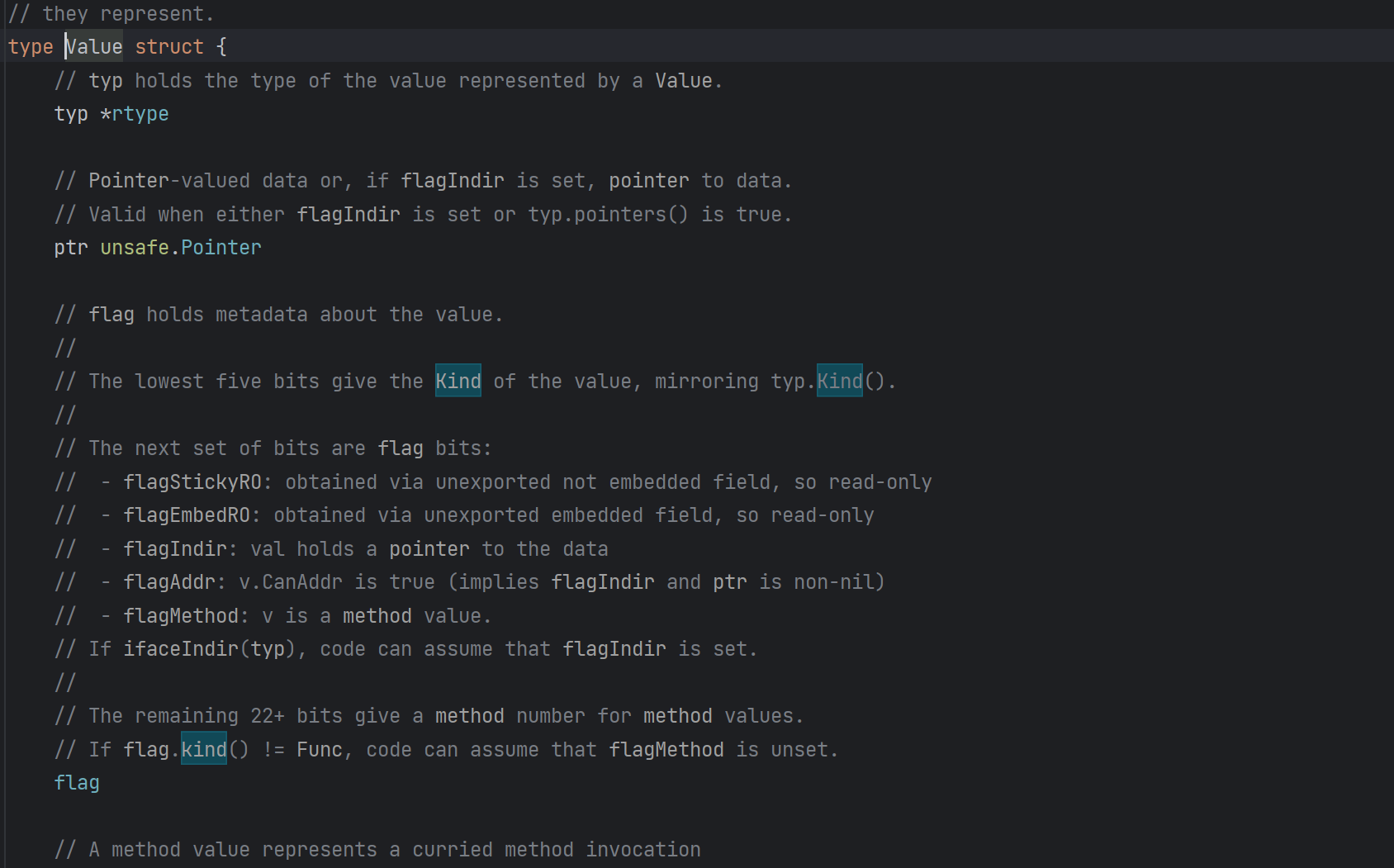The width and height of the screenshot is (1394, 868).
Task: Click the struct keyword
Action: point(168,47)
